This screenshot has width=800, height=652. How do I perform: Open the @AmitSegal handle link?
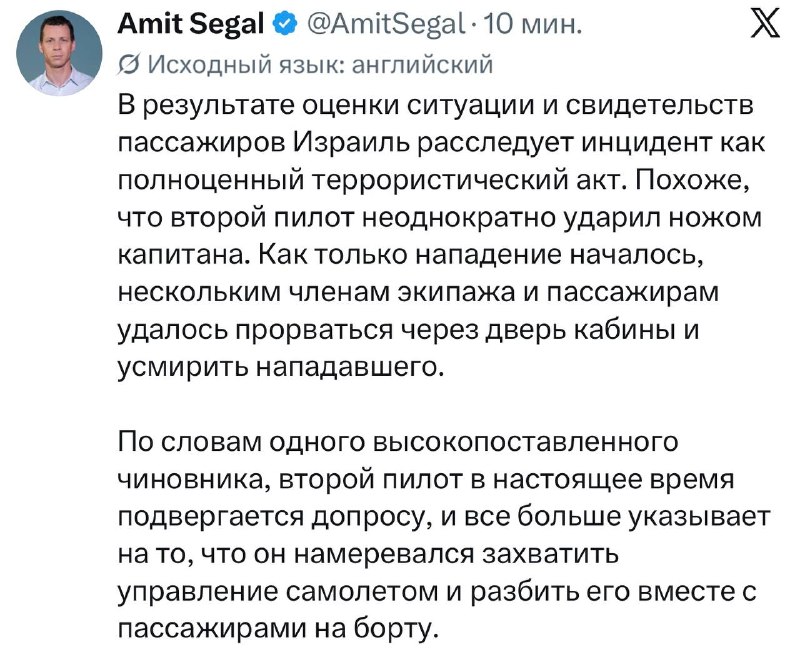(x=385, y=24)
